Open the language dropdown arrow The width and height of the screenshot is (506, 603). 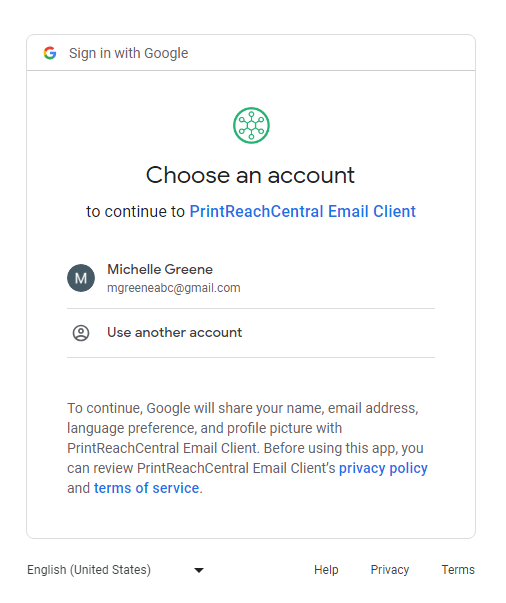click(199, 570)
